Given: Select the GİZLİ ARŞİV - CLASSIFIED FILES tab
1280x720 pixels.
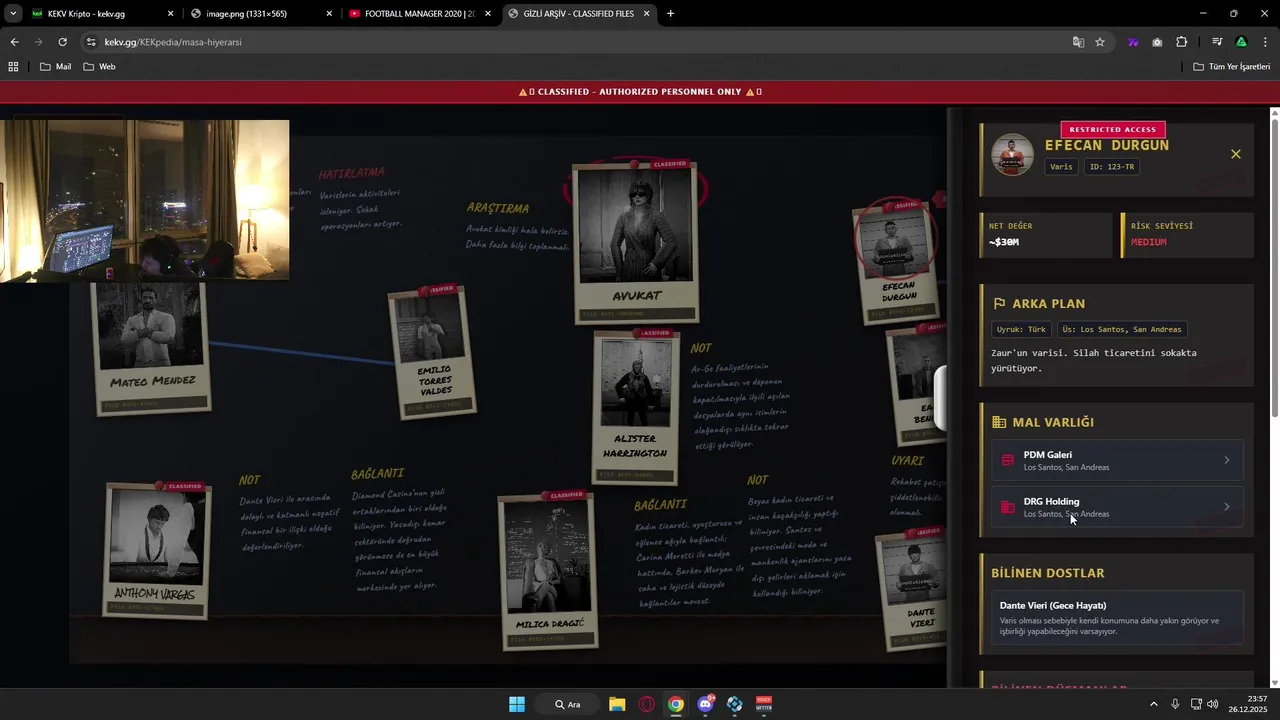Looking at the screenshot, I should pyautogui.click(x=578, y=14).
